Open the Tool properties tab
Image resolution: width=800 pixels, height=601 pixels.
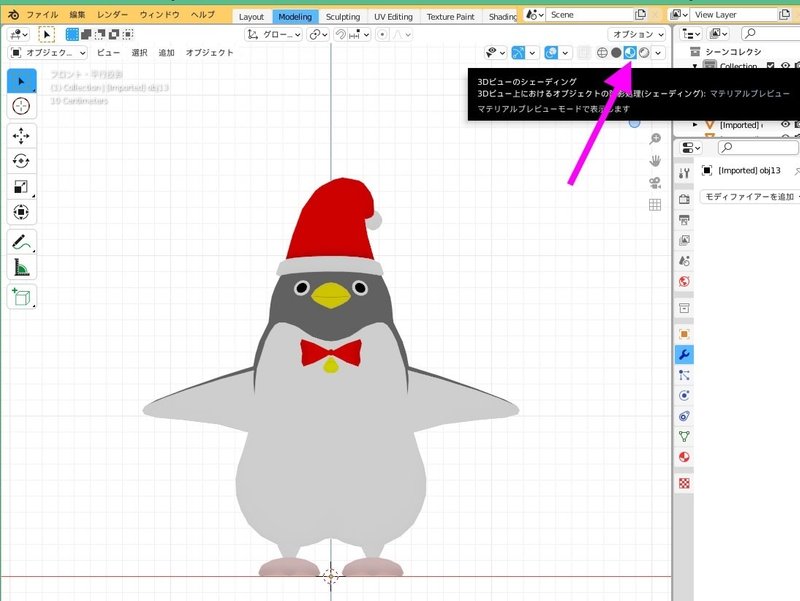pyautogui.click(x=684, y=173)
